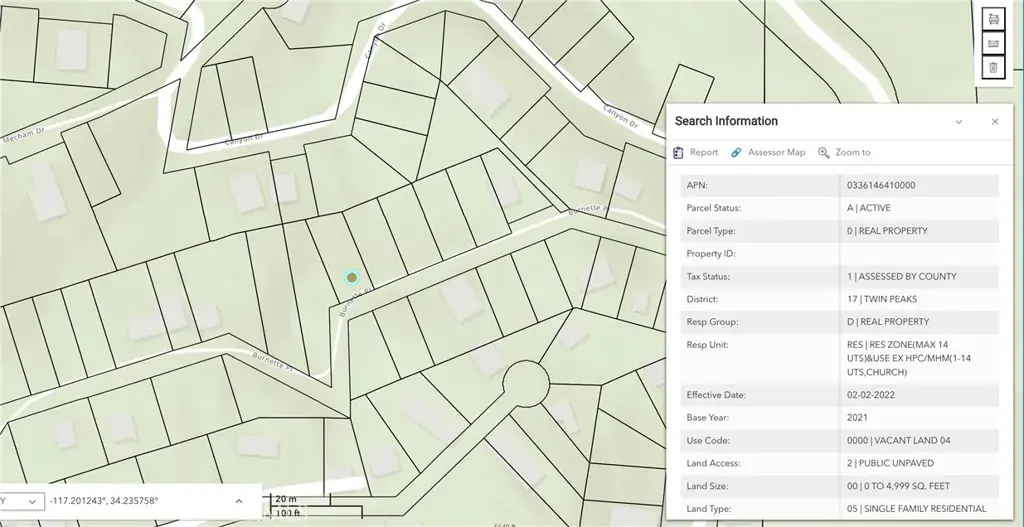Screen dimensions: 1024x527
Task: Click the trash can clear icon
Action: pyautogui.click(x=993, y=68)
